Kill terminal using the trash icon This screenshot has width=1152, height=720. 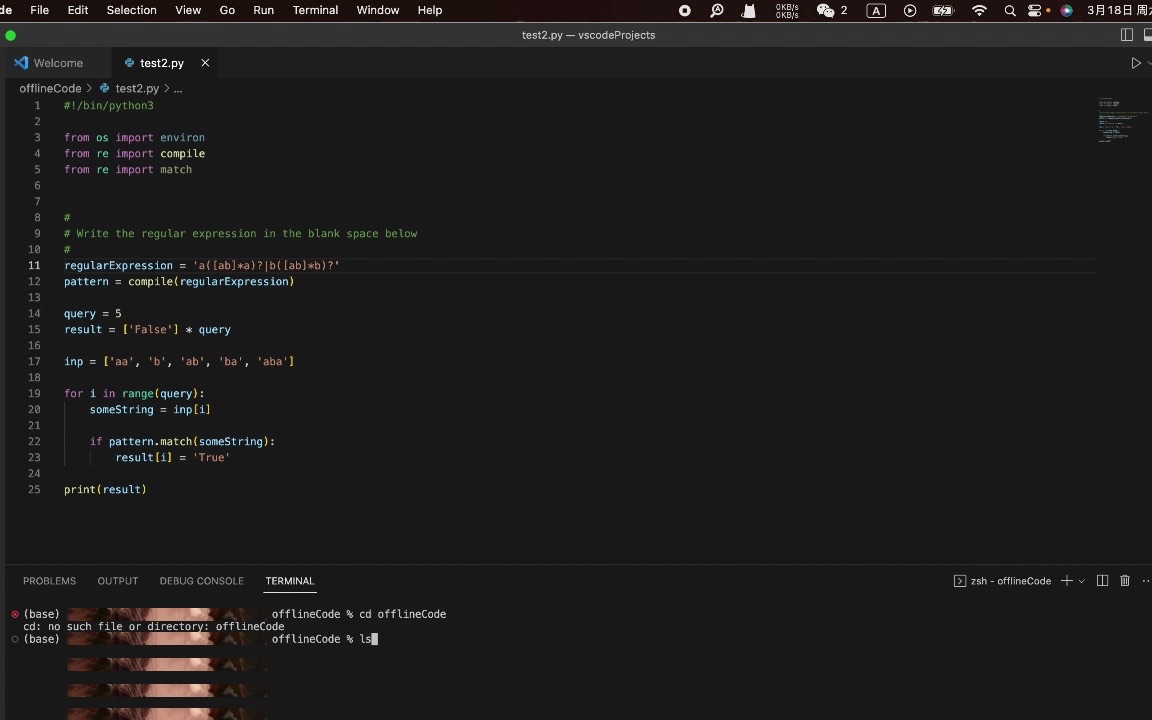point(1124,581)
